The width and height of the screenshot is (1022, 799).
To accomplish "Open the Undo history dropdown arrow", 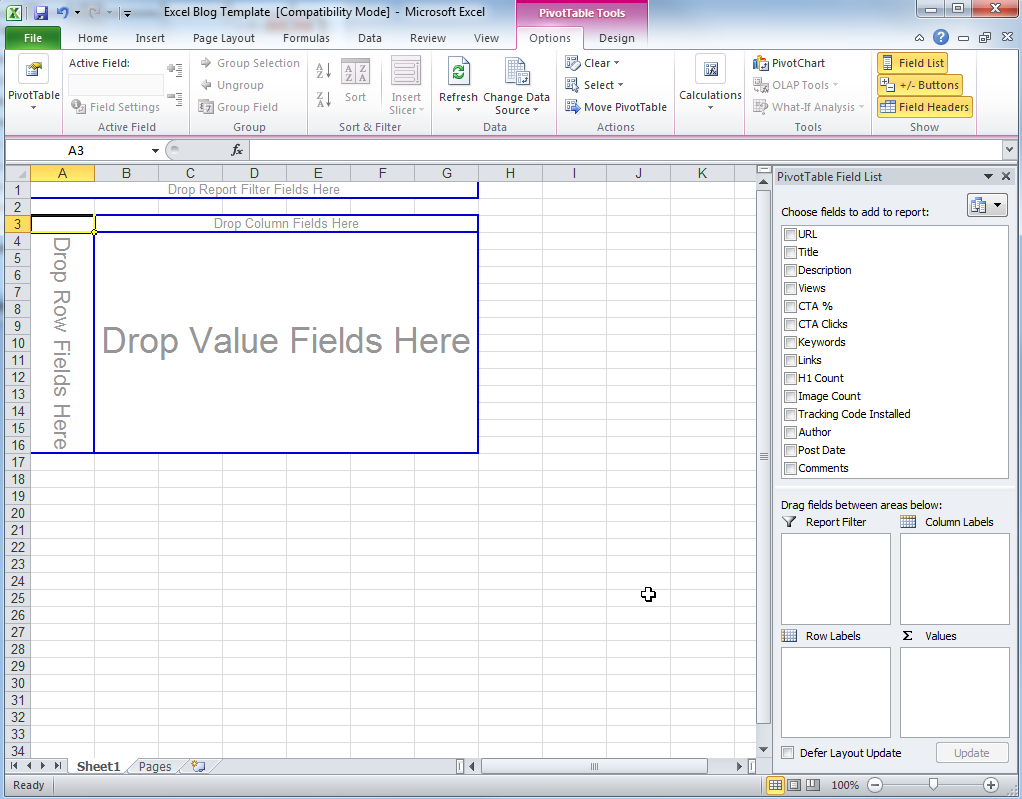I will point(78,12).
